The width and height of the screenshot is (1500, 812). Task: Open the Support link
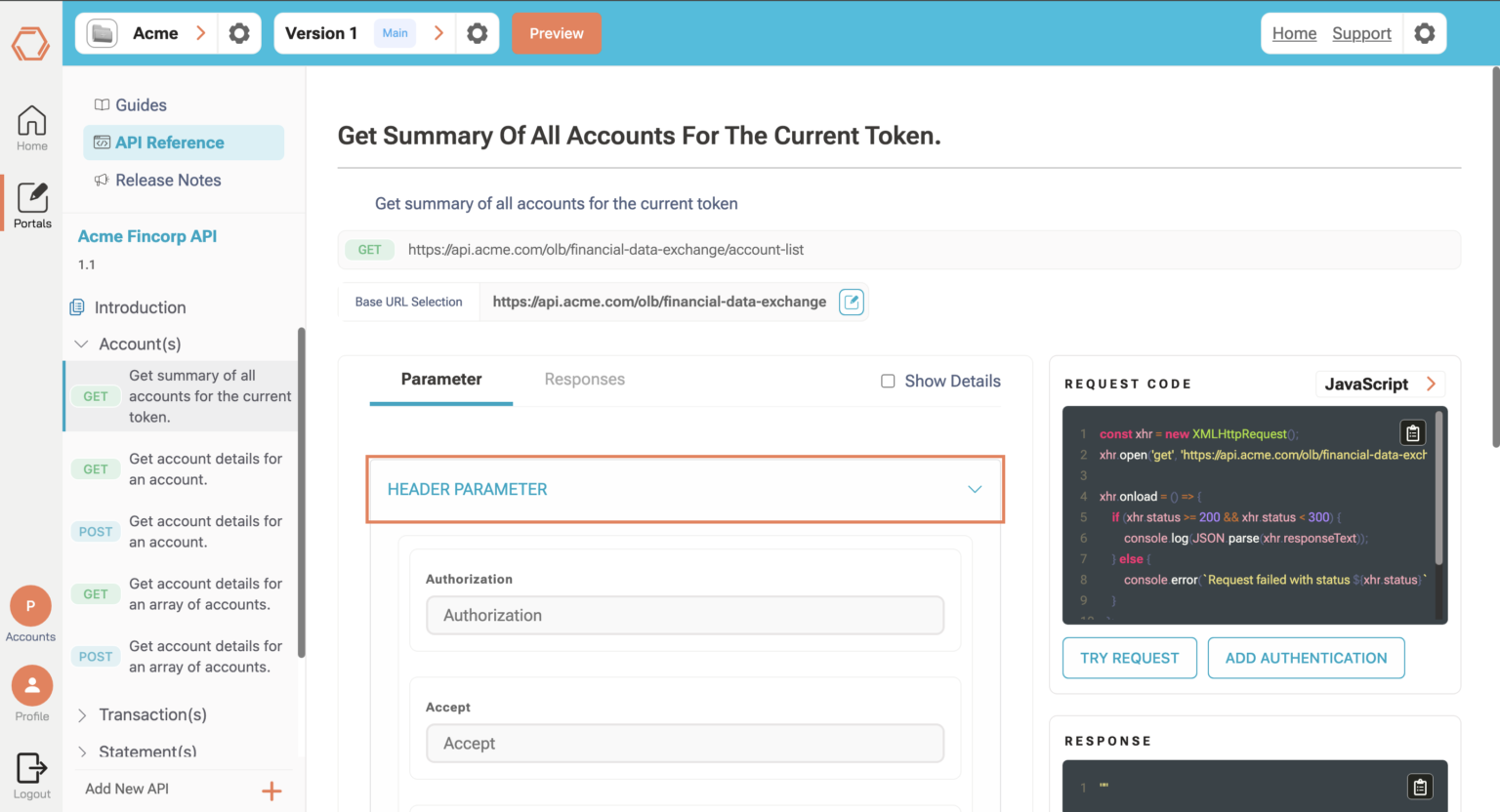1361,32
